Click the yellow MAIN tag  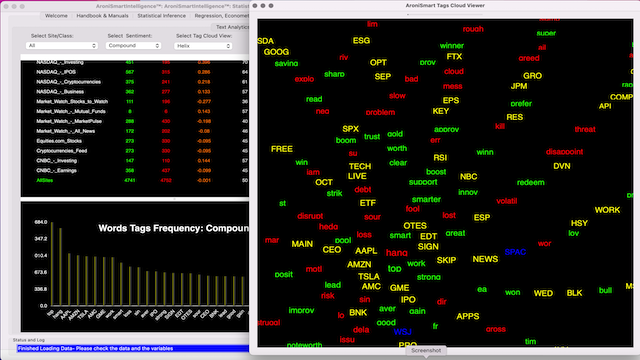302,244
